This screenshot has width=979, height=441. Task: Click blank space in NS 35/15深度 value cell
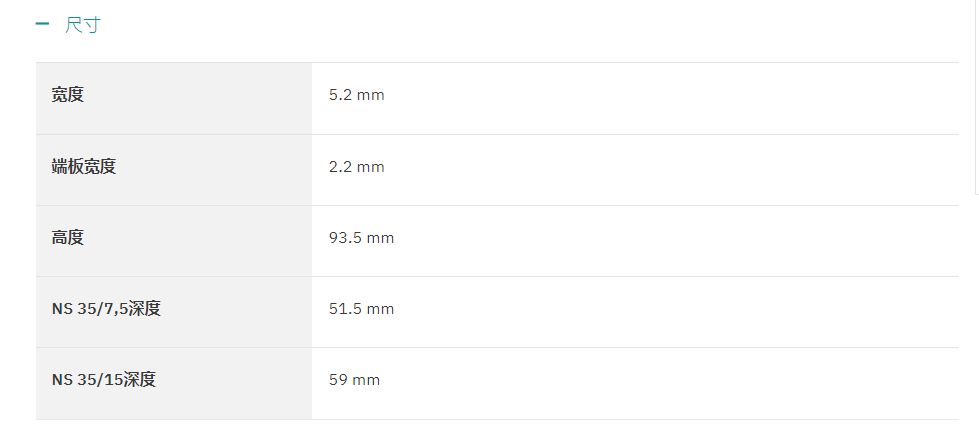(668, 383)
